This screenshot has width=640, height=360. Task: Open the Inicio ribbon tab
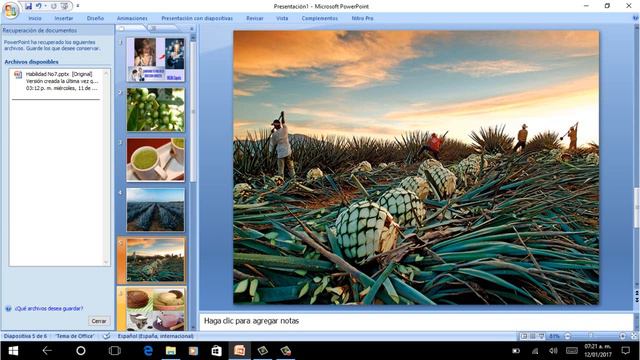click(35, 18)
